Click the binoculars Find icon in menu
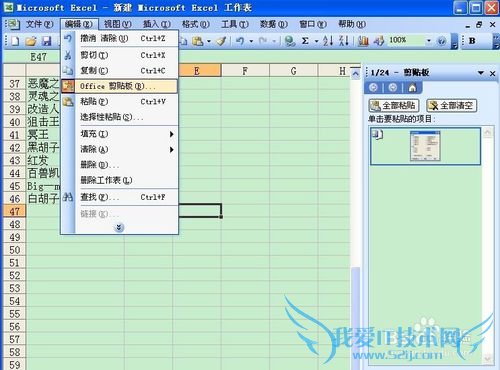Screen dimensions: 500x370 tap(68, 197)
